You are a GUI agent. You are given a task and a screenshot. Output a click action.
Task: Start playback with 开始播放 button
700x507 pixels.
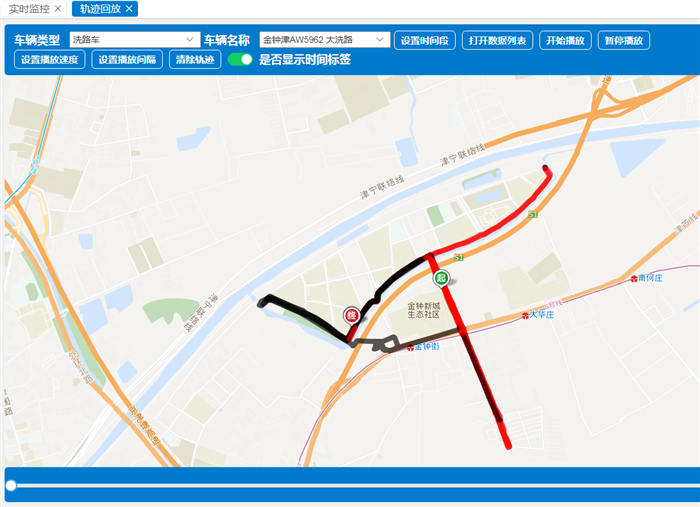(x=565, y=40)
